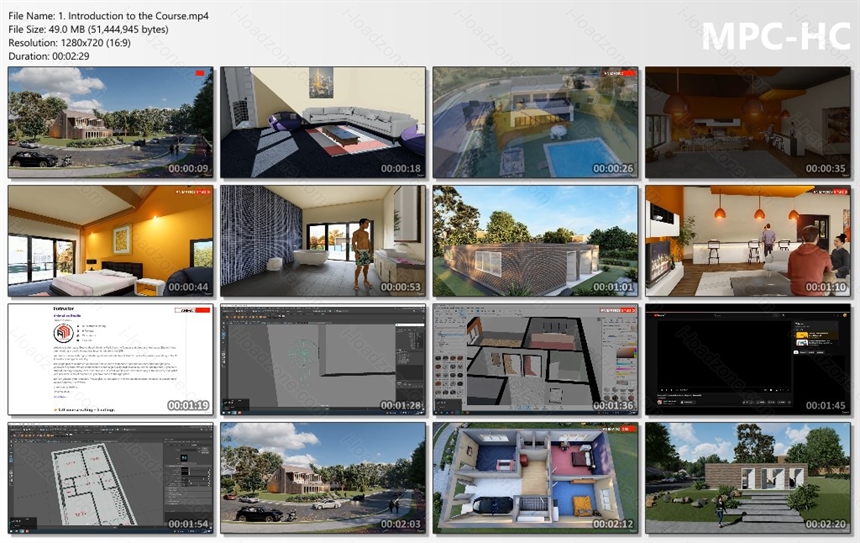Select the instructor page thumbnail at 00:01:19

click(x=111, y=359)
